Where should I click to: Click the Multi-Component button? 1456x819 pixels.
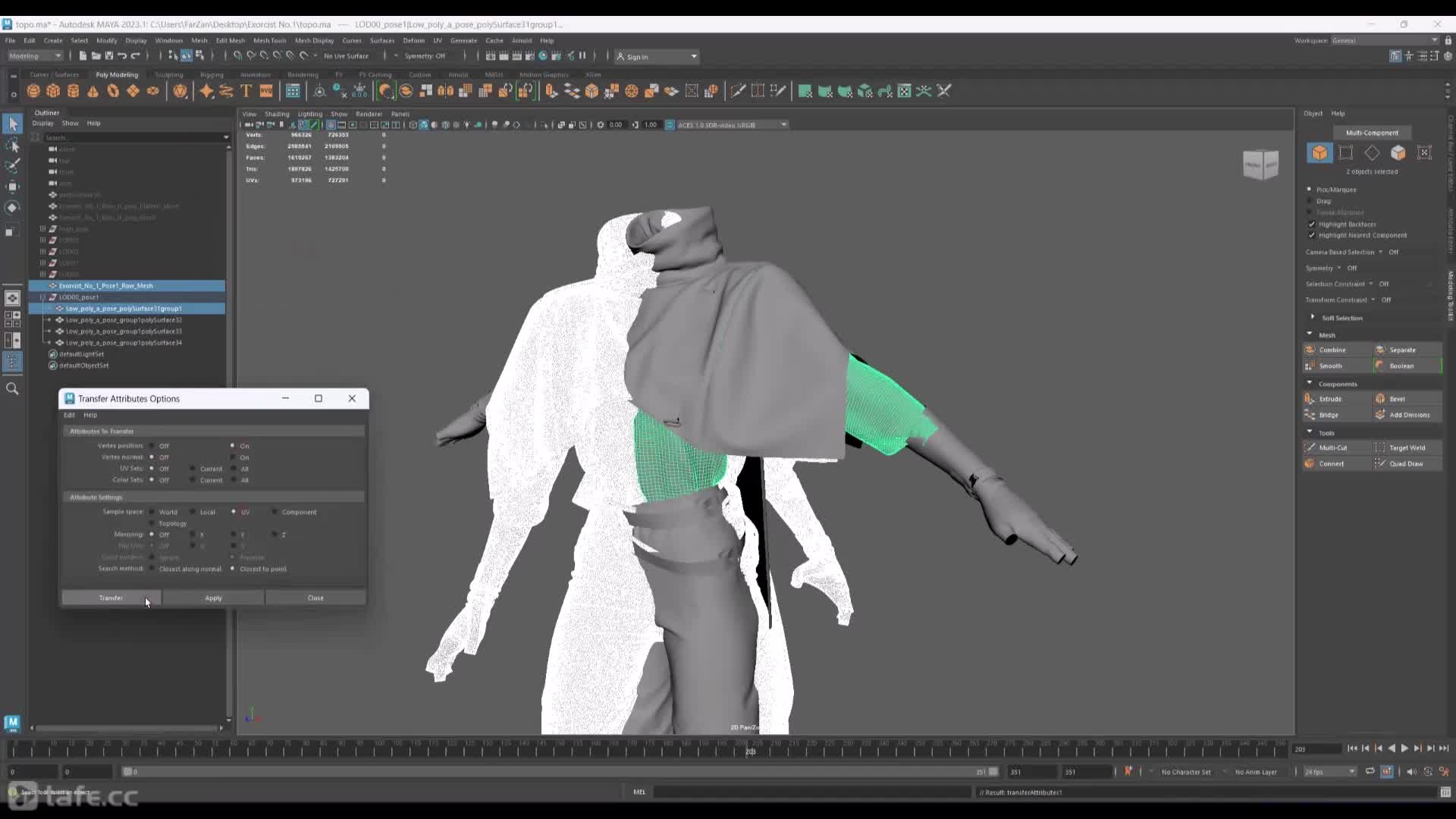click(x=1372, y=133)
